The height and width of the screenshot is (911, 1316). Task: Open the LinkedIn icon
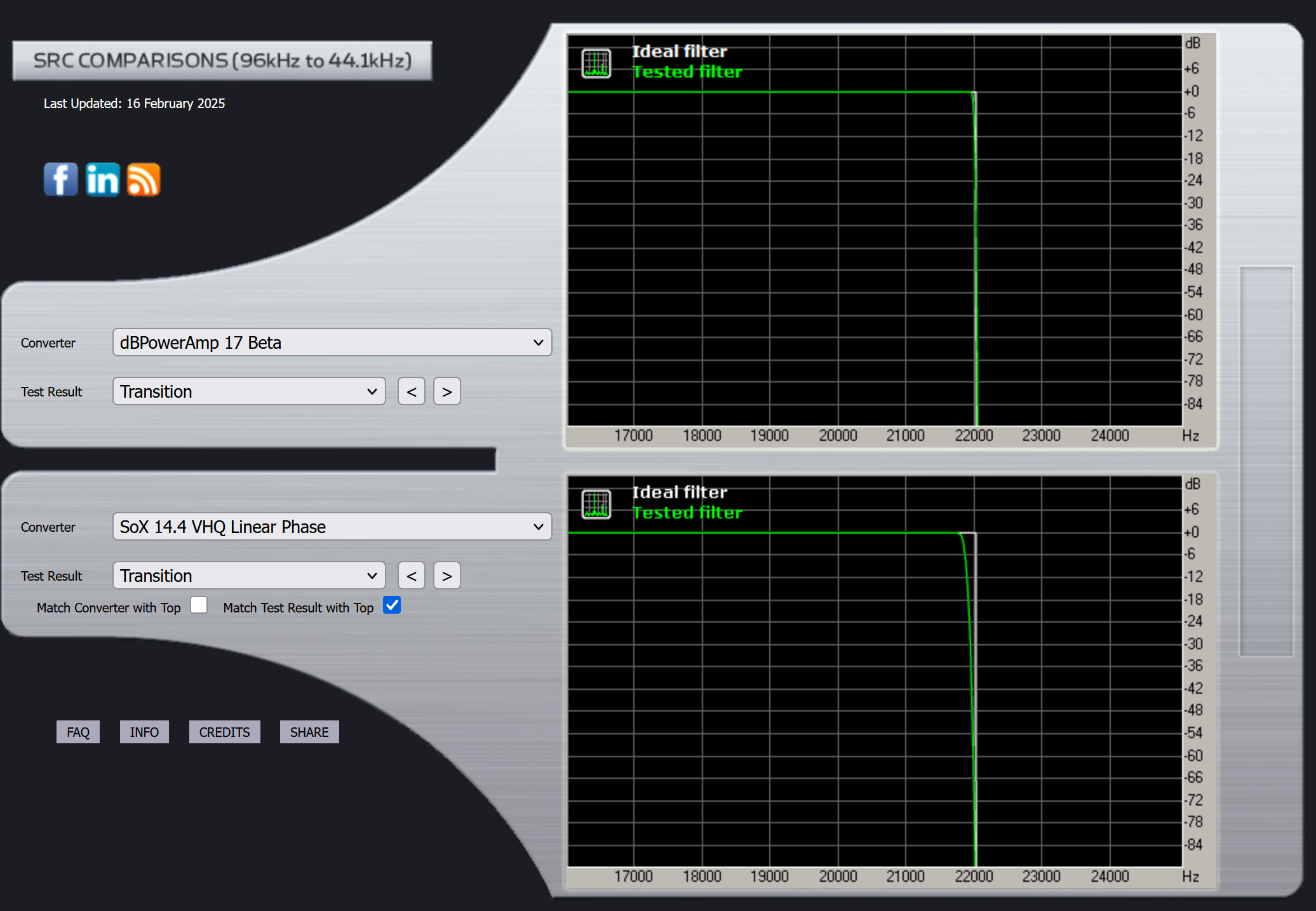(x=102, y=179)
